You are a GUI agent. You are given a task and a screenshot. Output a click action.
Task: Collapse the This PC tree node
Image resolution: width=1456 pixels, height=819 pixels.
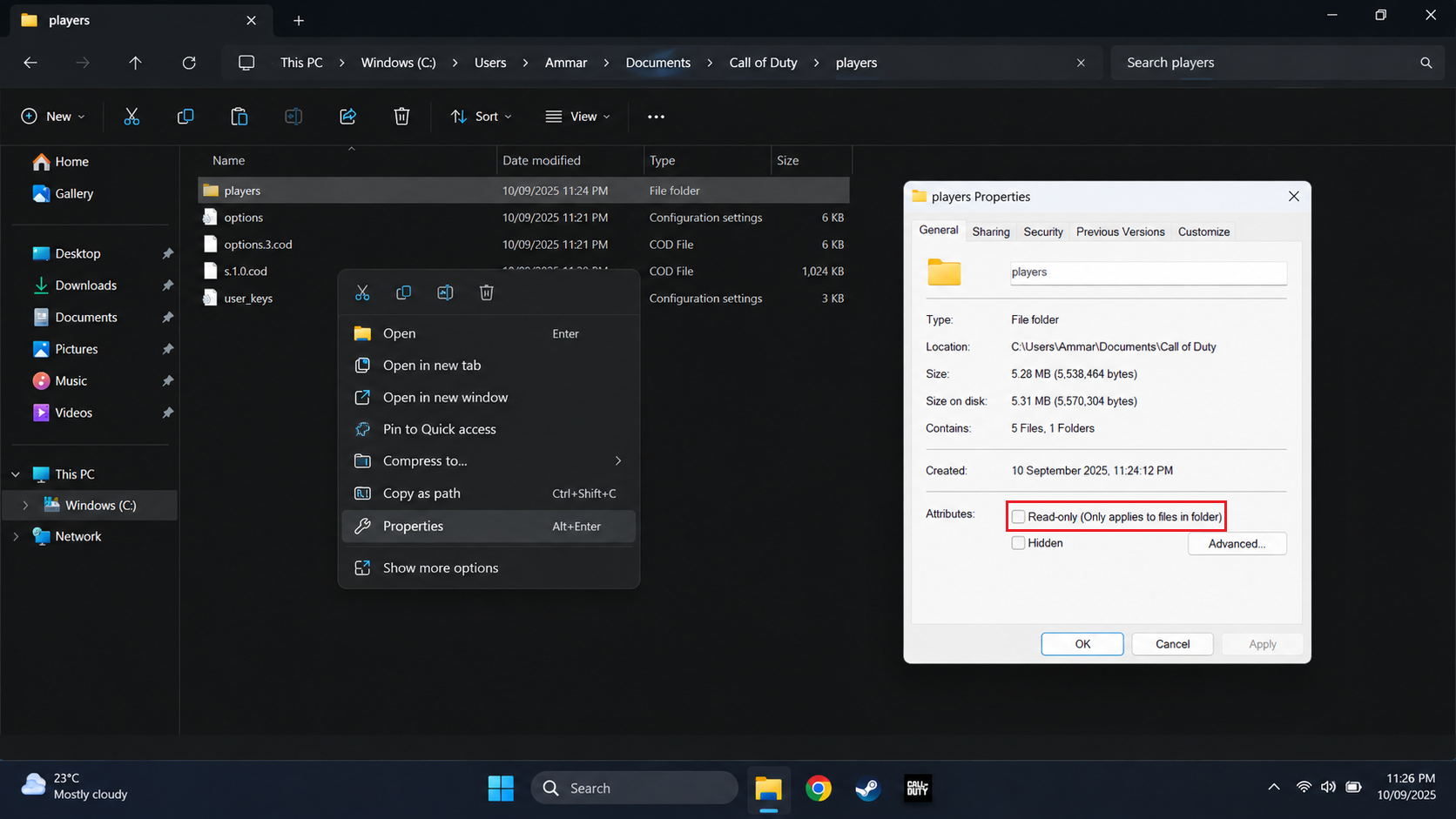point(16,474)
